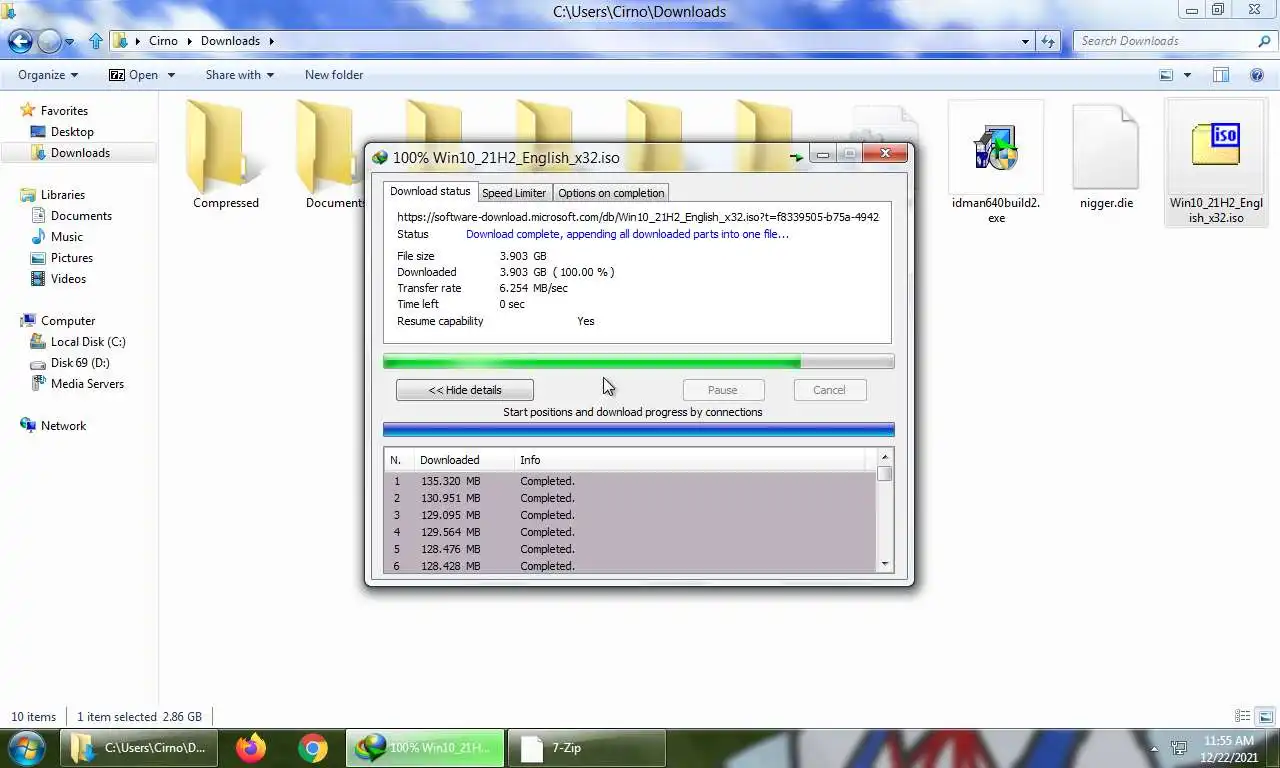The width and height of the screenshot is (1280, 768).
Task: Select Favorites in navigation pane
Action: [x=64, y=111]
